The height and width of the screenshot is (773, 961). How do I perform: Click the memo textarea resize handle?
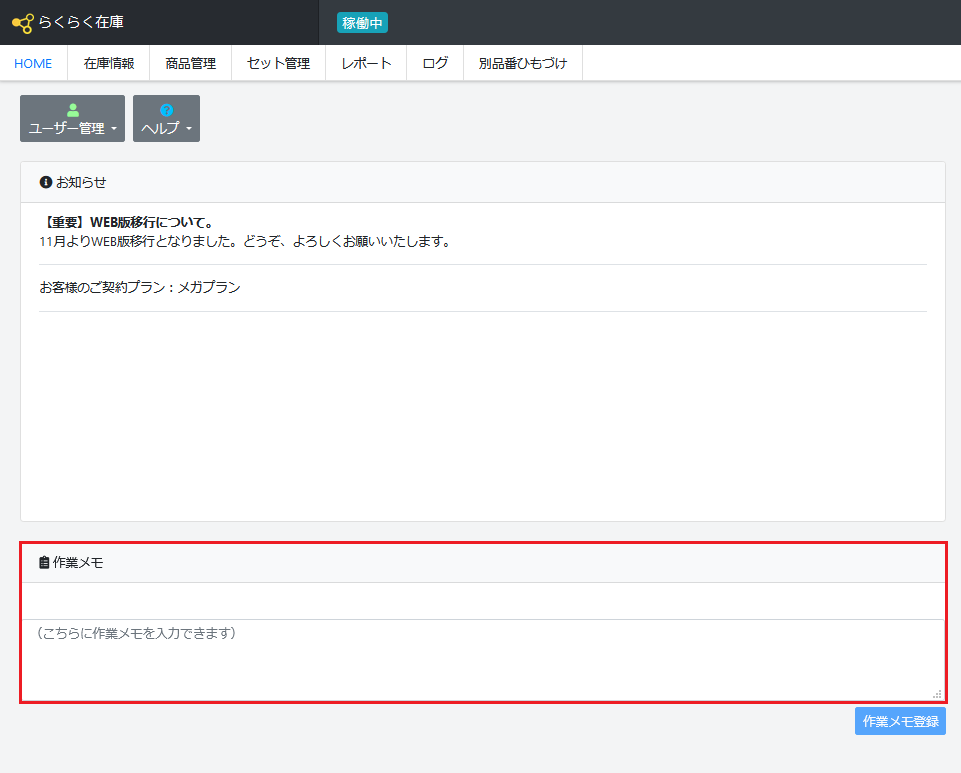[x=937, y=694]
